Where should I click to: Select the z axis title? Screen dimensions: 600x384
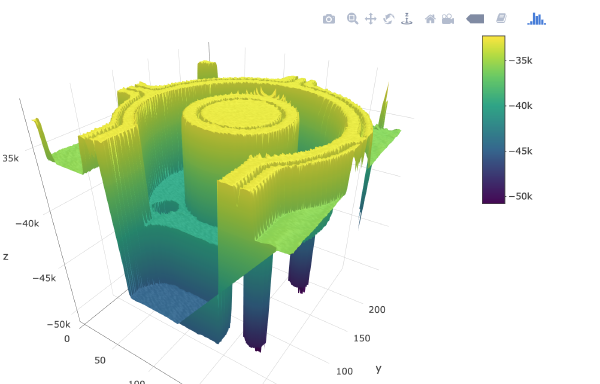click(x=5, y=257)
